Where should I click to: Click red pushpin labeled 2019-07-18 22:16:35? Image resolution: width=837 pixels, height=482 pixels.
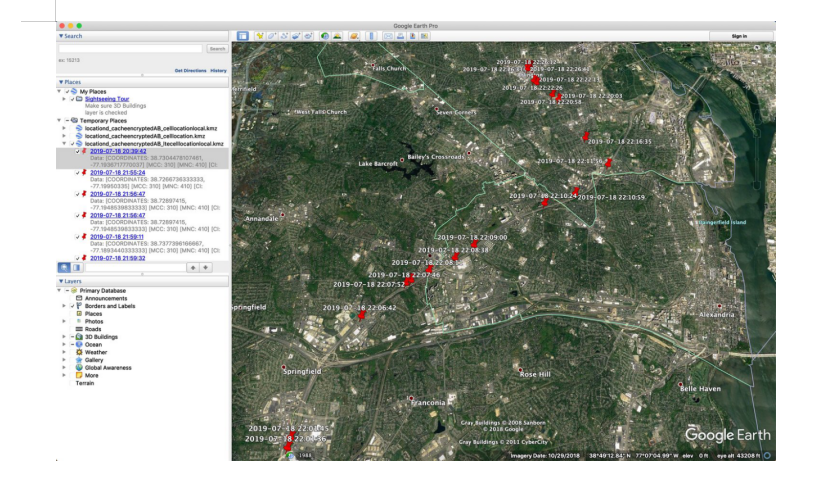point(586,137)
